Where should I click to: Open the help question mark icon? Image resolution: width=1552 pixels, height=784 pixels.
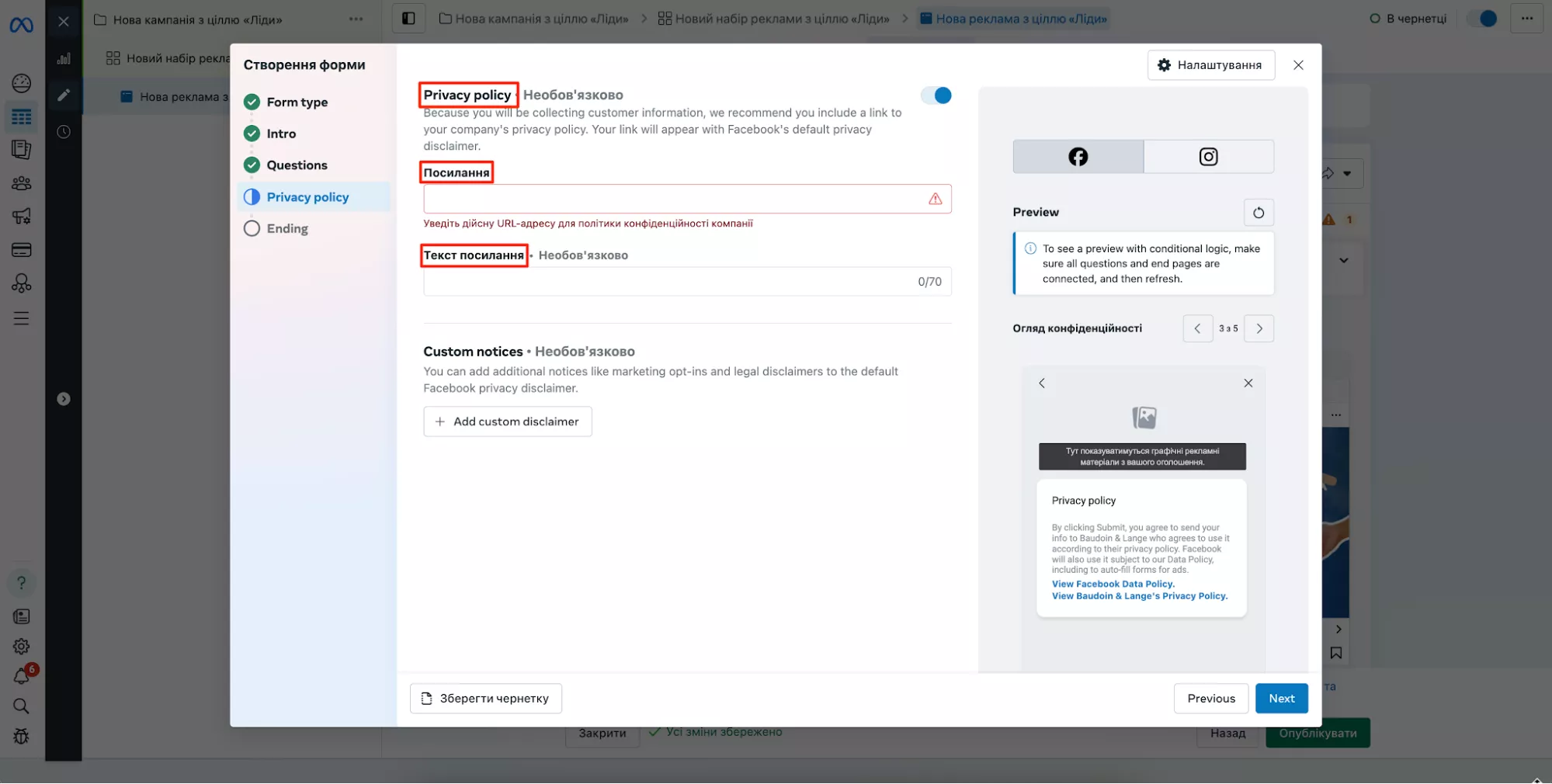click(21, 582)
